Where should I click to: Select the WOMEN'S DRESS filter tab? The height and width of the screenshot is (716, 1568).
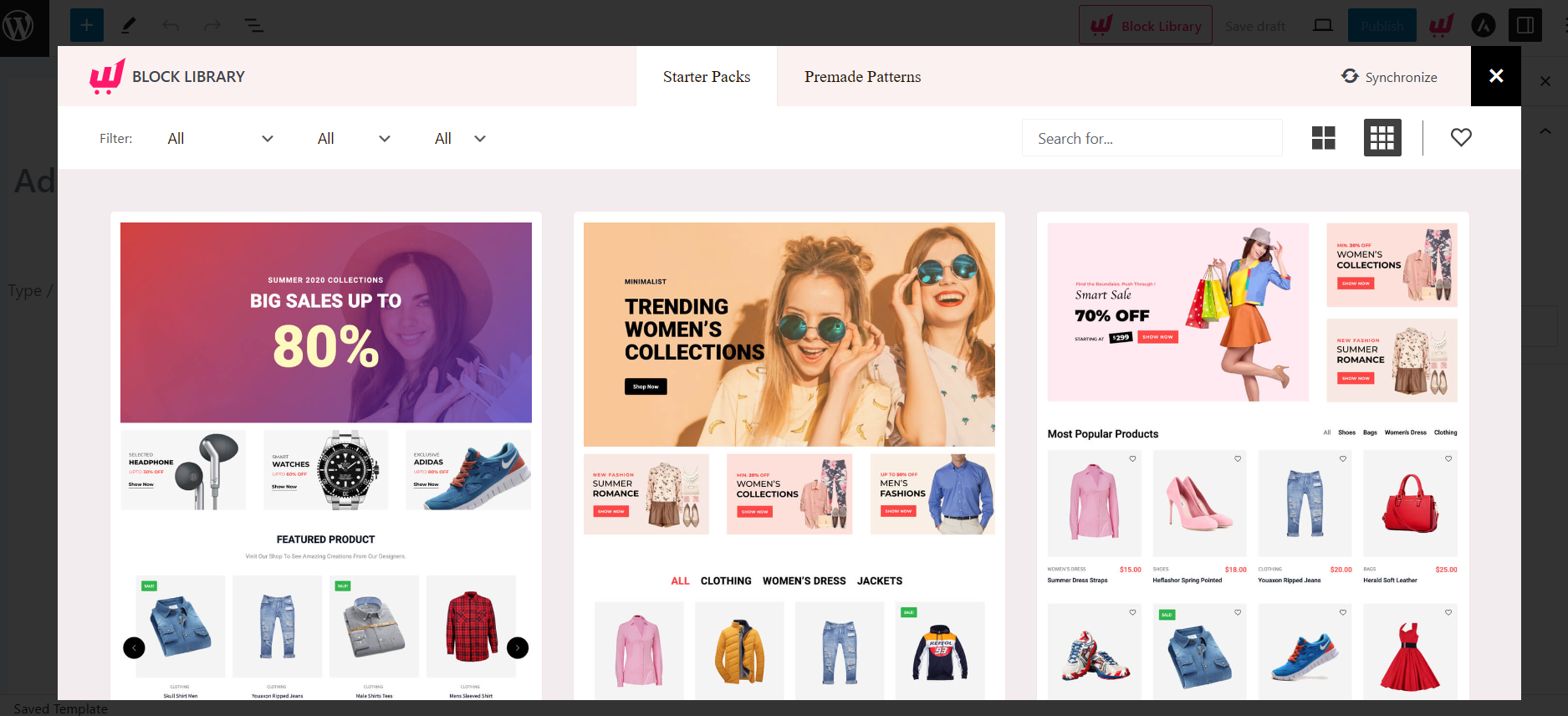(x=804, y=580)
